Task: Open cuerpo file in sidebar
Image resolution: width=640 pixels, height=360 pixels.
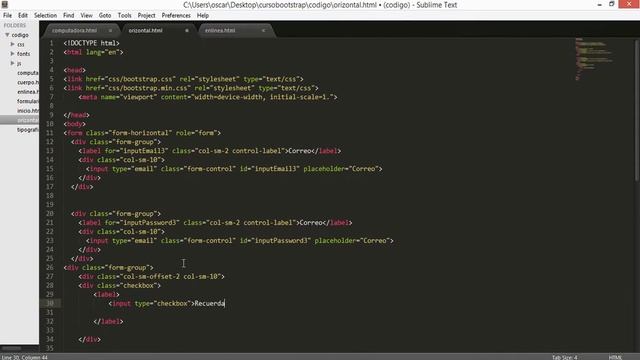Action: click(27, 82)
